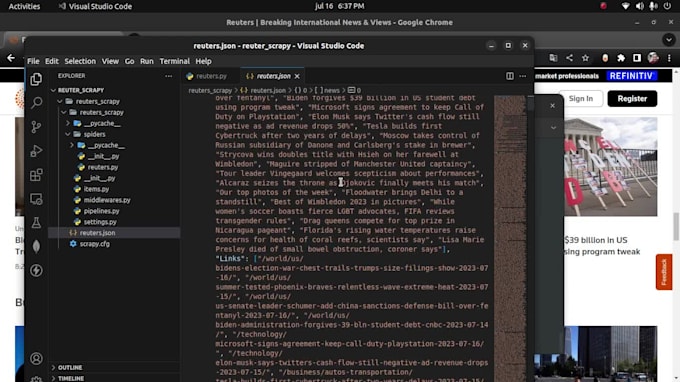Open system volume indicator
Screen dimensions: 680x382
coord(640,6)
